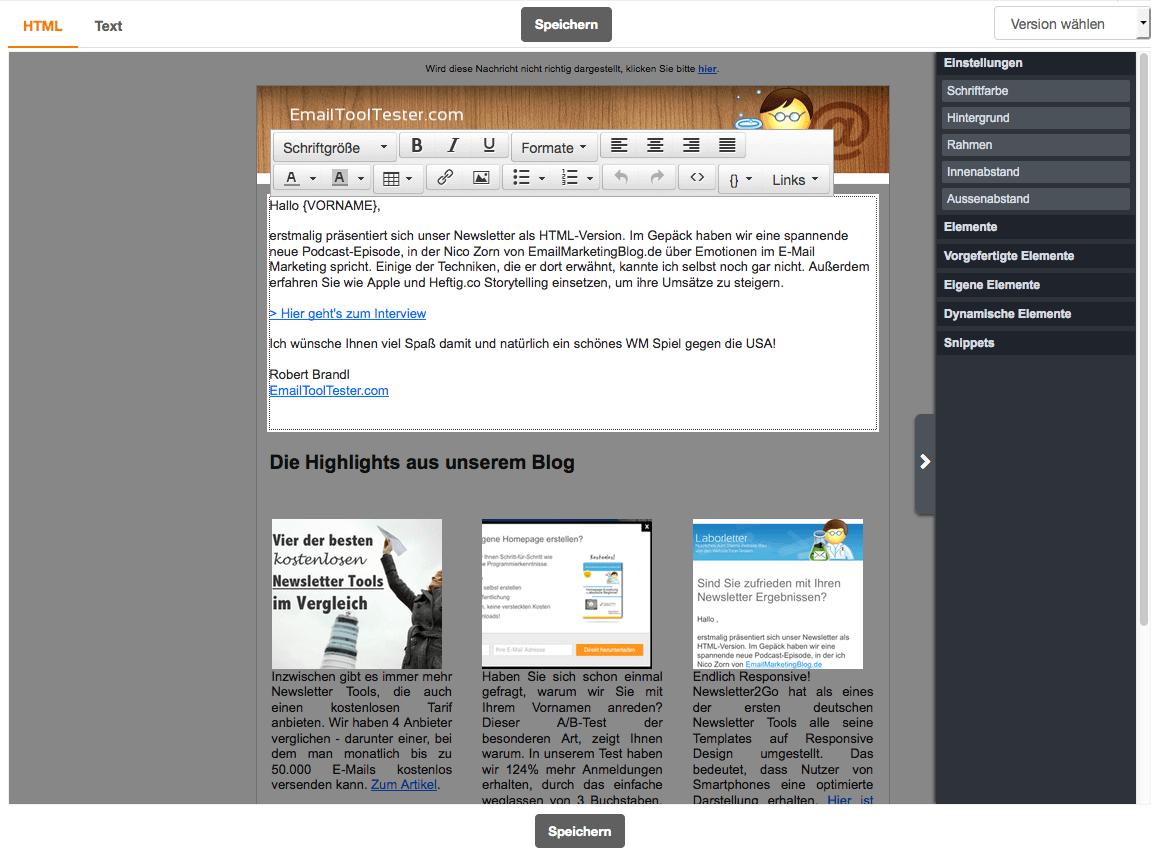Screen dimensions: 1151x851
Task: Open the Version wählen dropdown
Action: (1070, 24)
